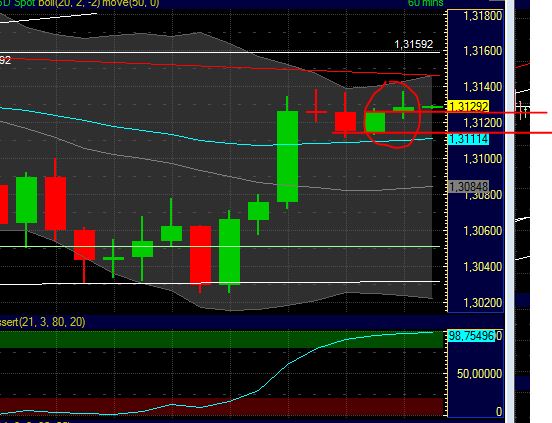552x423 pixels.
Task: Click the cyan 98,75496 oscillator value tag
Action: coord(471,336)
